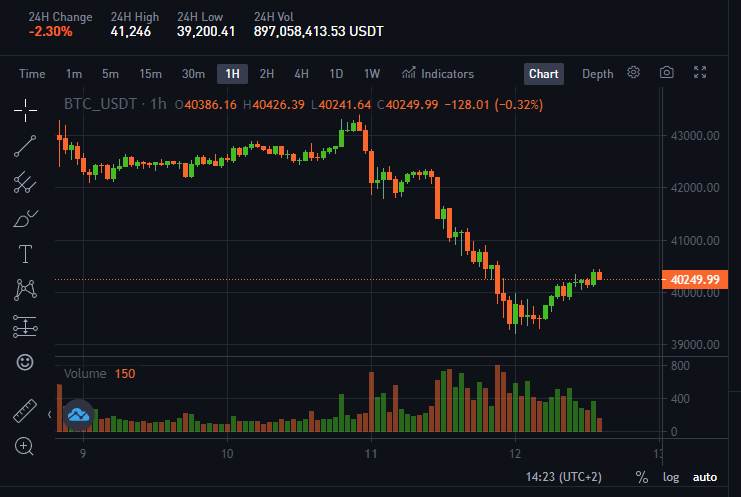Click the close price C40249.99 readout
The width and height of the screenshot is (741, 497).
408,104
